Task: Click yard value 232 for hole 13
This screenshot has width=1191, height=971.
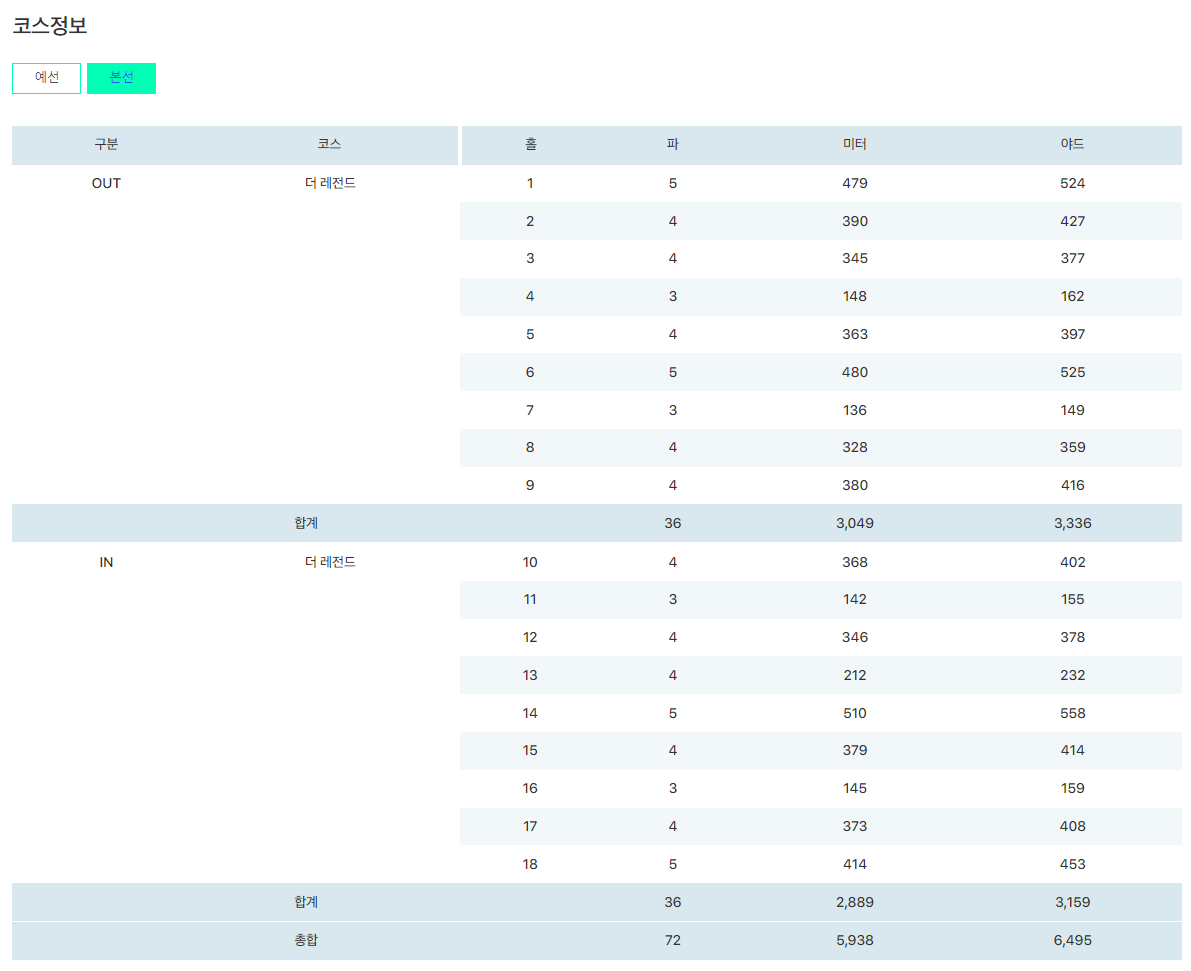Action: coord(1073,675)
